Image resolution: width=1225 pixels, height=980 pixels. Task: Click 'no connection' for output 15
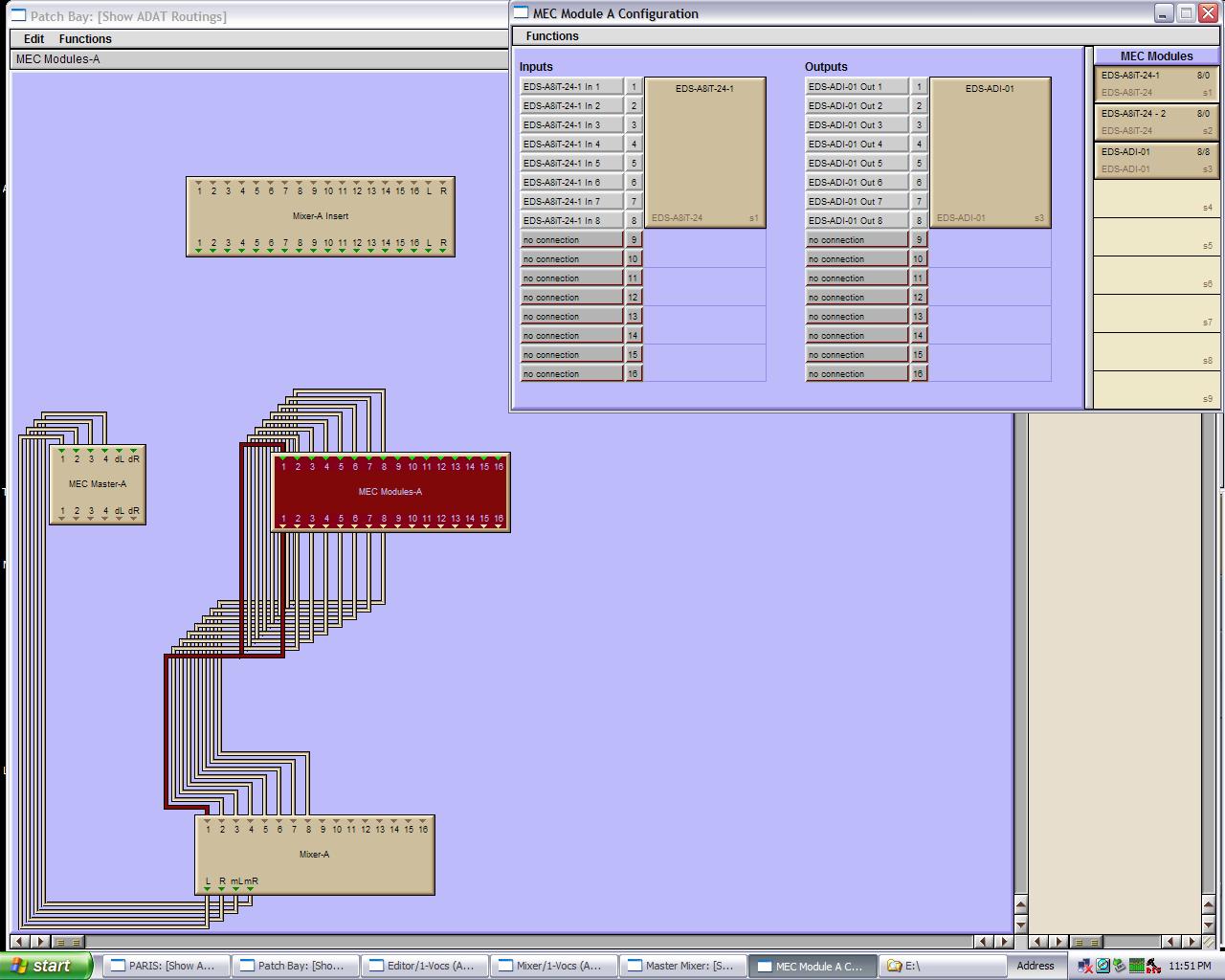[857, 354]
